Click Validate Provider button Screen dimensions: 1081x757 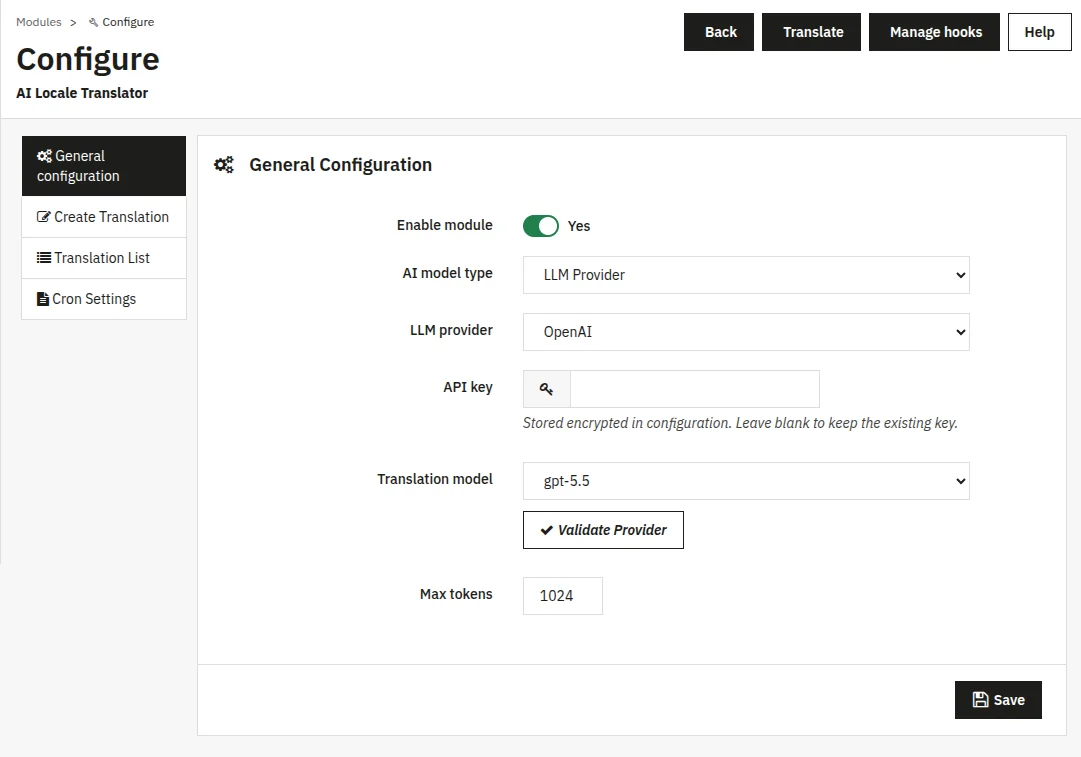coord(603,529)
